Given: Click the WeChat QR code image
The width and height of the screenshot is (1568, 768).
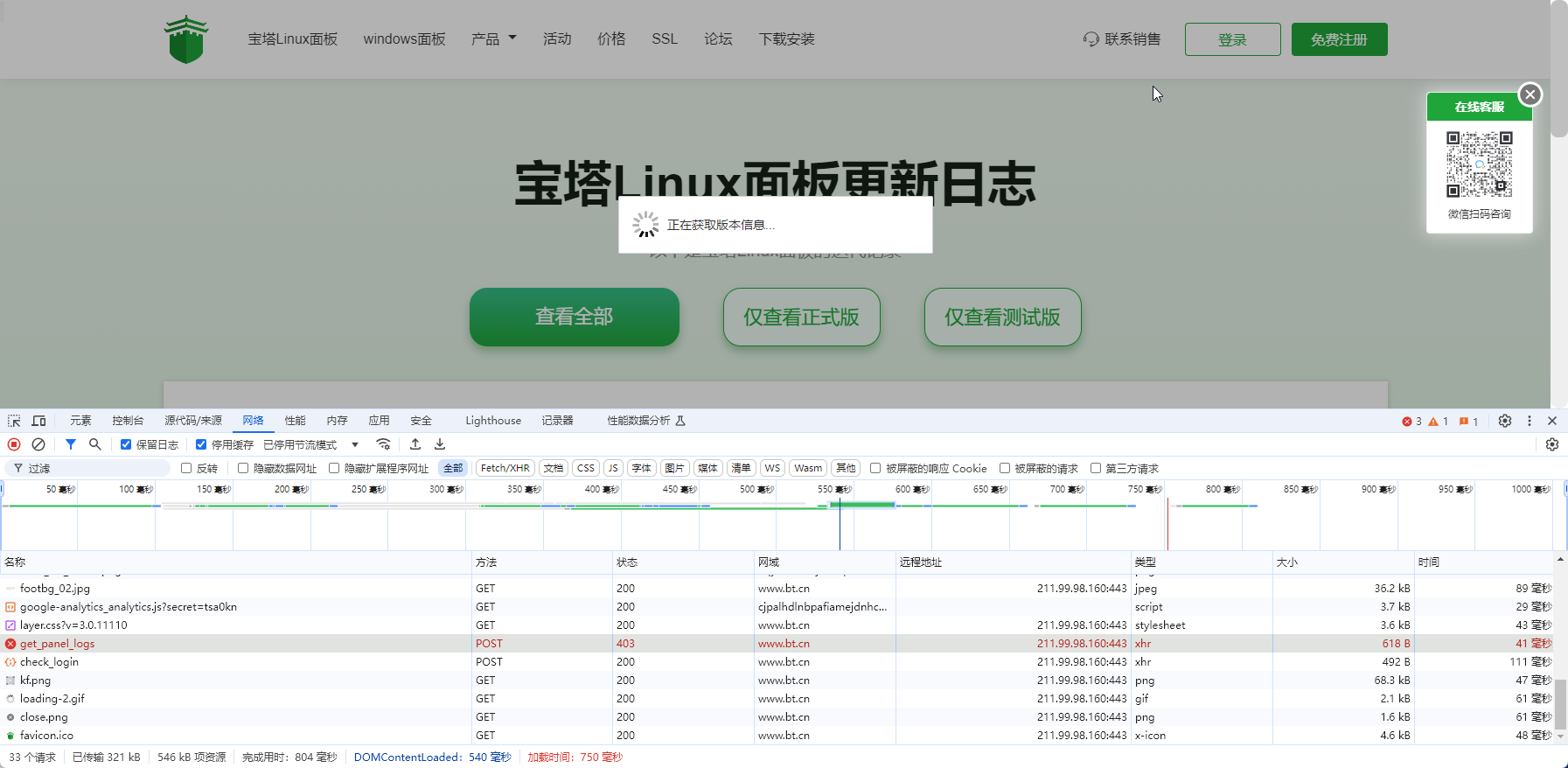Looking at the screenshot, I should coord(1479,164).
